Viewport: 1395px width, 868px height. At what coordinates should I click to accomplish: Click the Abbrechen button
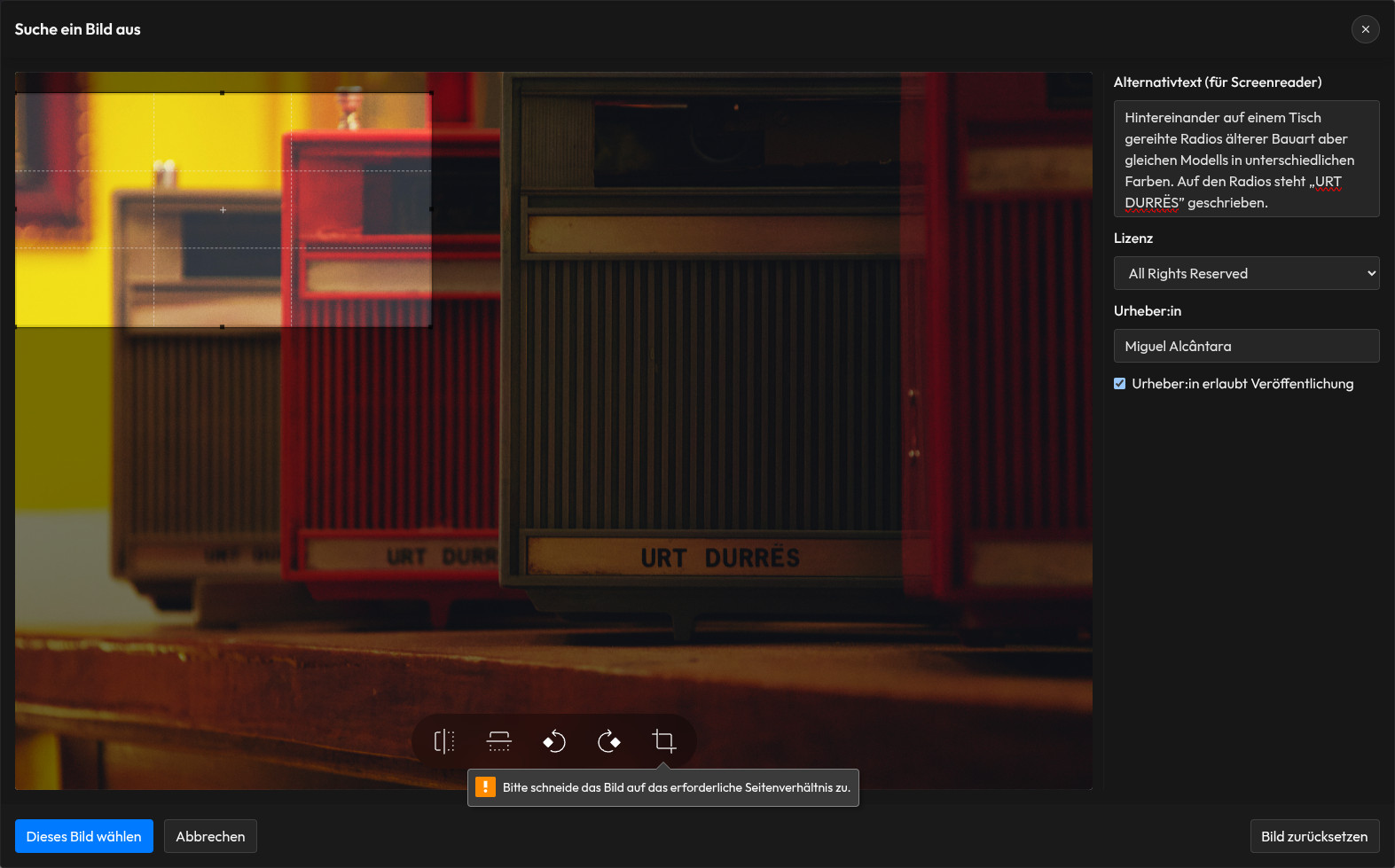[x=210, y=836]
